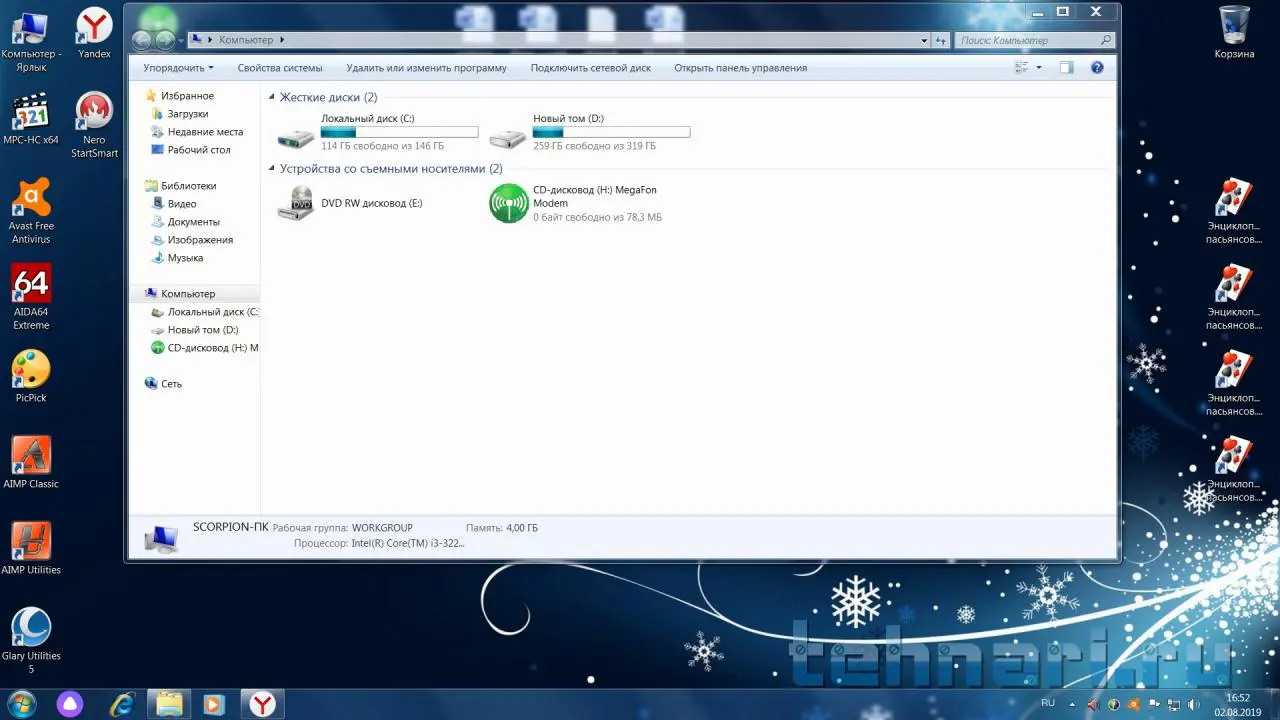Click Свойства системы in the toolbar

tap(280, 68)
